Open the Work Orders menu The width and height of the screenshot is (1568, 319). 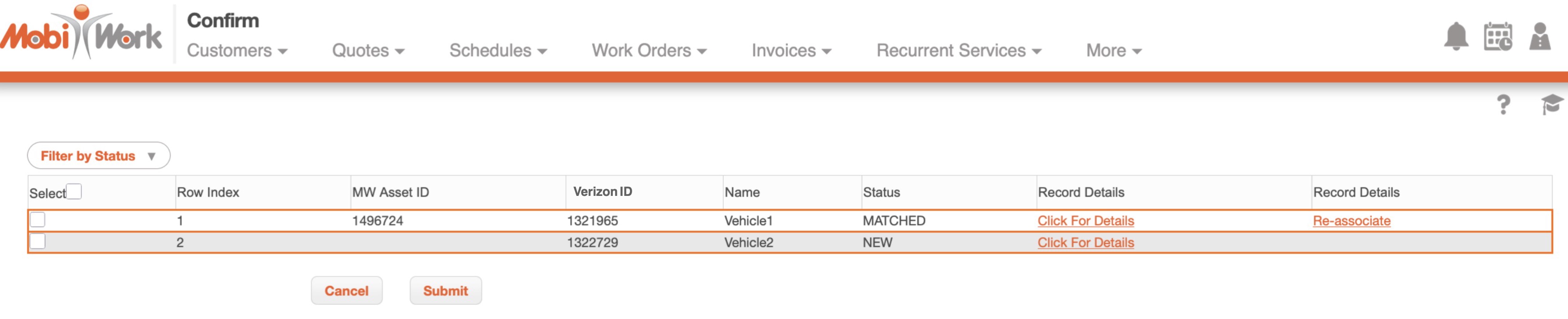pyautogui.click(x=649, y=50)
